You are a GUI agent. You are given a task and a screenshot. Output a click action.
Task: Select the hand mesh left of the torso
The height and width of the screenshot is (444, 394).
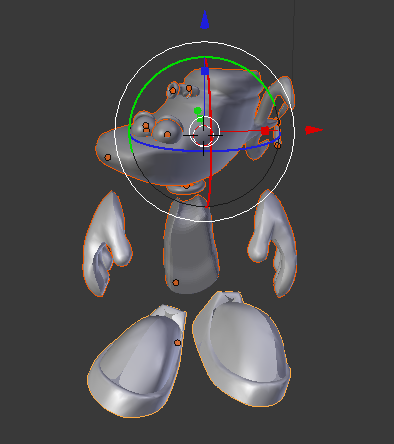pyautogui.click(x=106, y=243)
